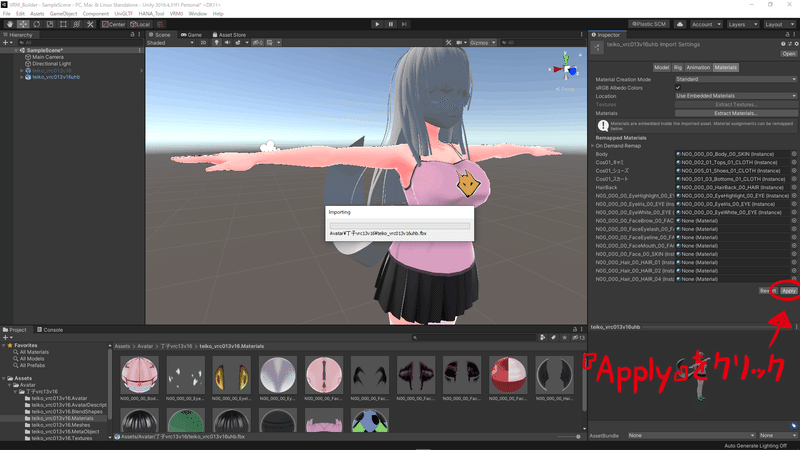800x450 pixels.
Task: Open Inspector settings gear icon
Action: (x=796, y=44)
